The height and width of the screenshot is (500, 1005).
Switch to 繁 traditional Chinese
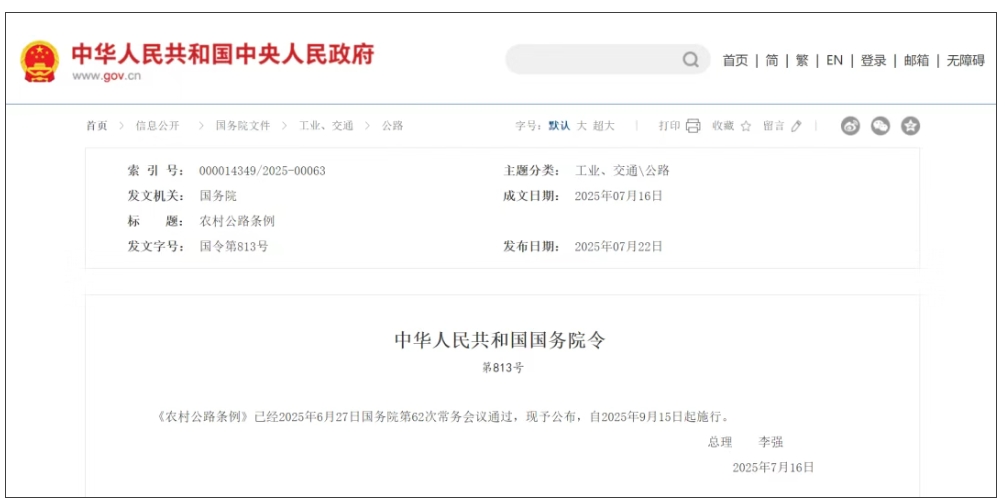point(802,61)
